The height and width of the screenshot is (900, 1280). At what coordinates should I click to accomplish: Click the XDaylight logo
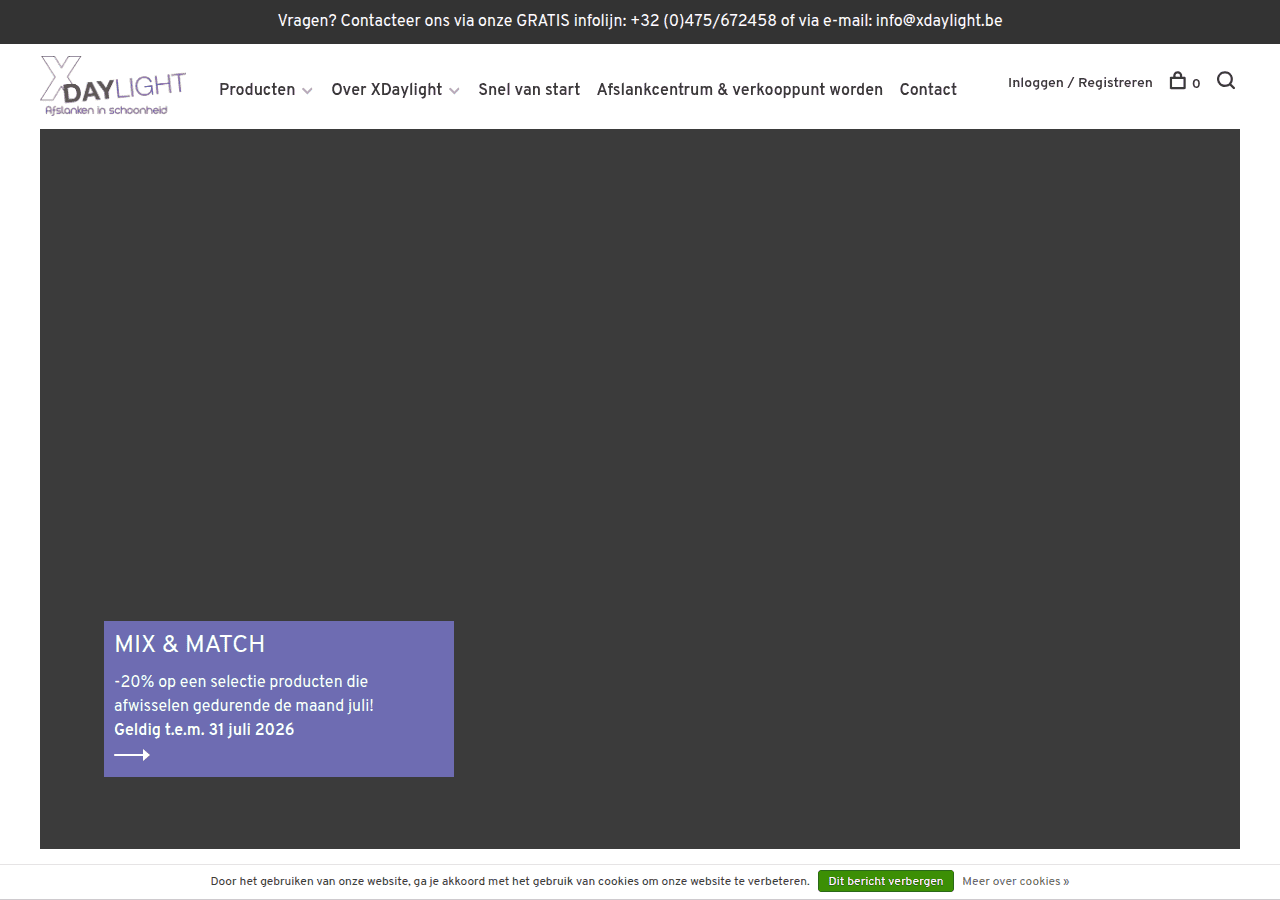pyautogui.click(x=113, y=86)
